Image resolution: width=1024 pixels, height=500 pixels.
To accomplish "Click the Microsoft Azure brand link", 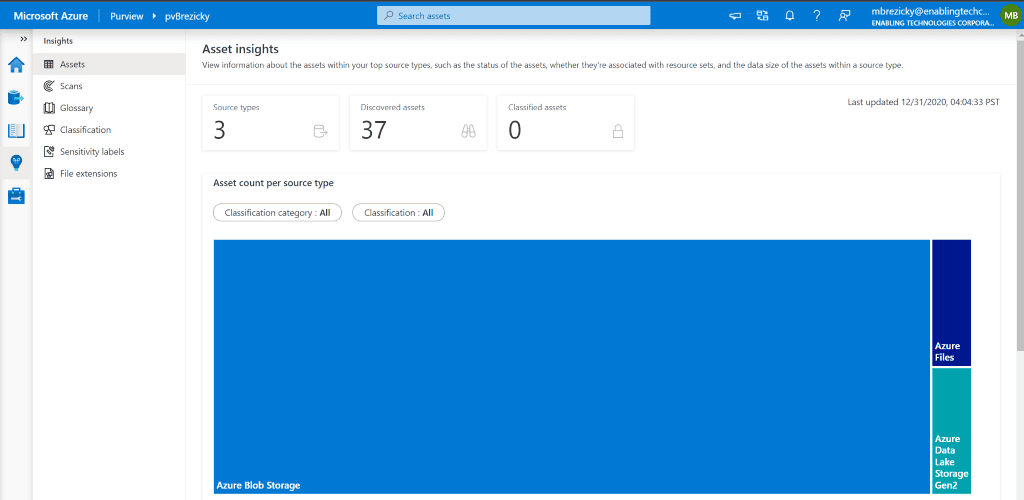I will (x=51, y=16).
